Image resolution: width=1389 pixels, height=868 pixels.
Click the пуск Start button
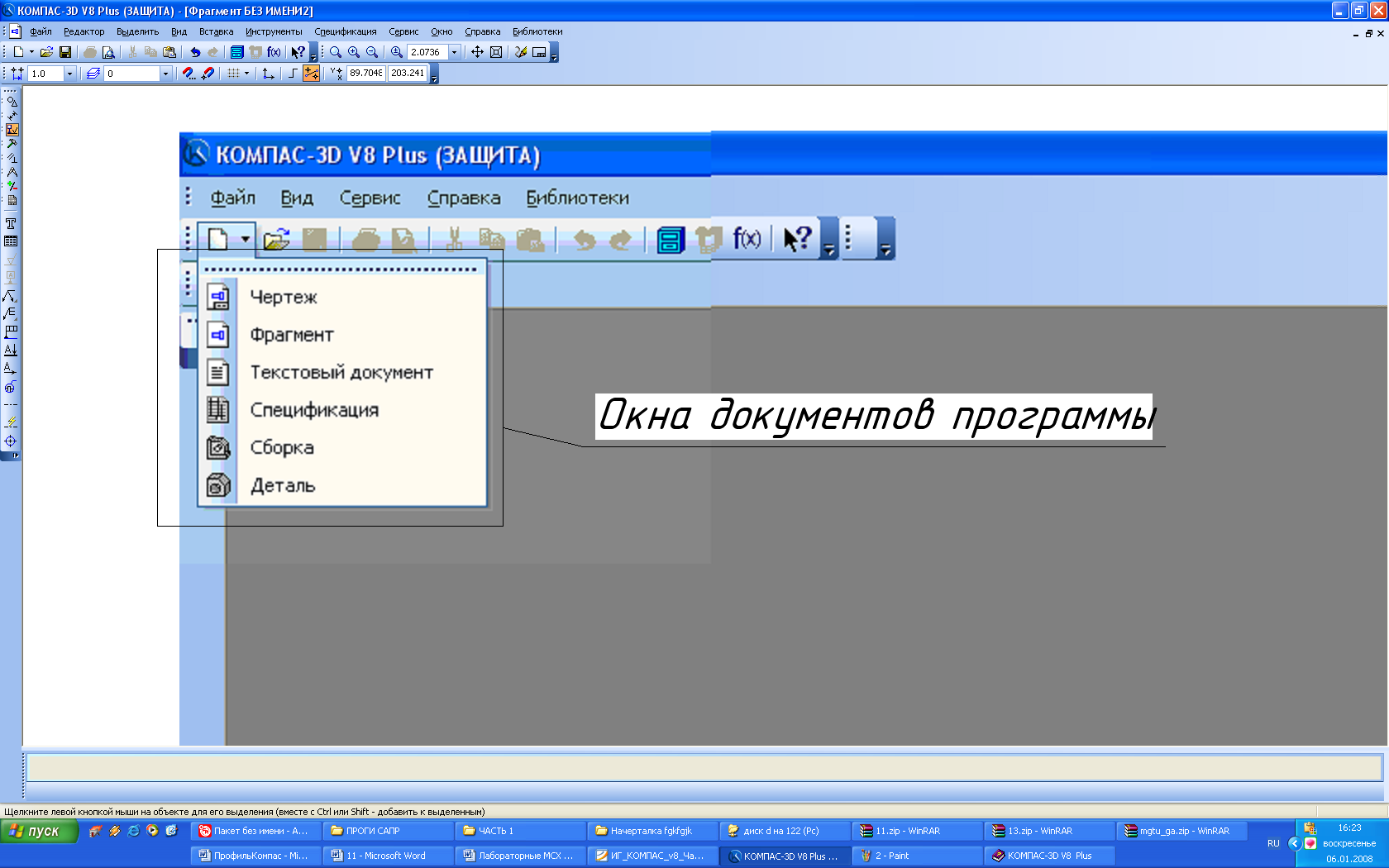click(x=40, y=831)
